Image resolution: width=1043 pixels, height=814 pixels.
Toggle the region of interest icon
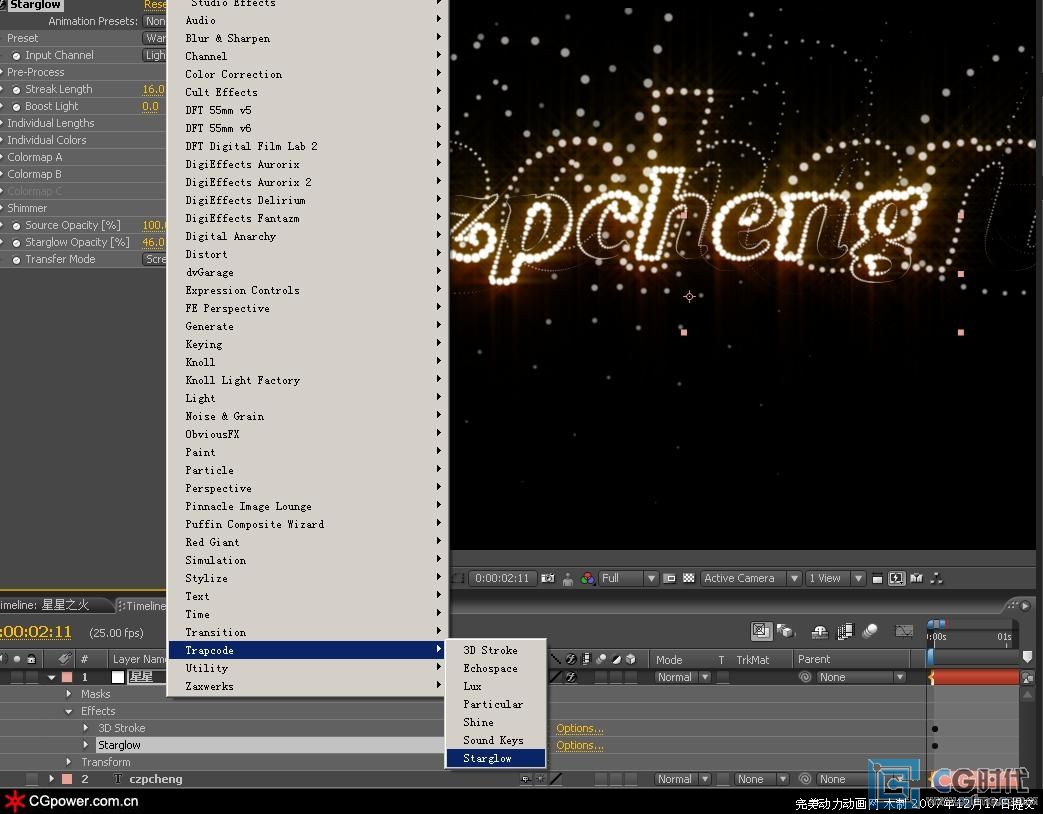tap(670, 579)
